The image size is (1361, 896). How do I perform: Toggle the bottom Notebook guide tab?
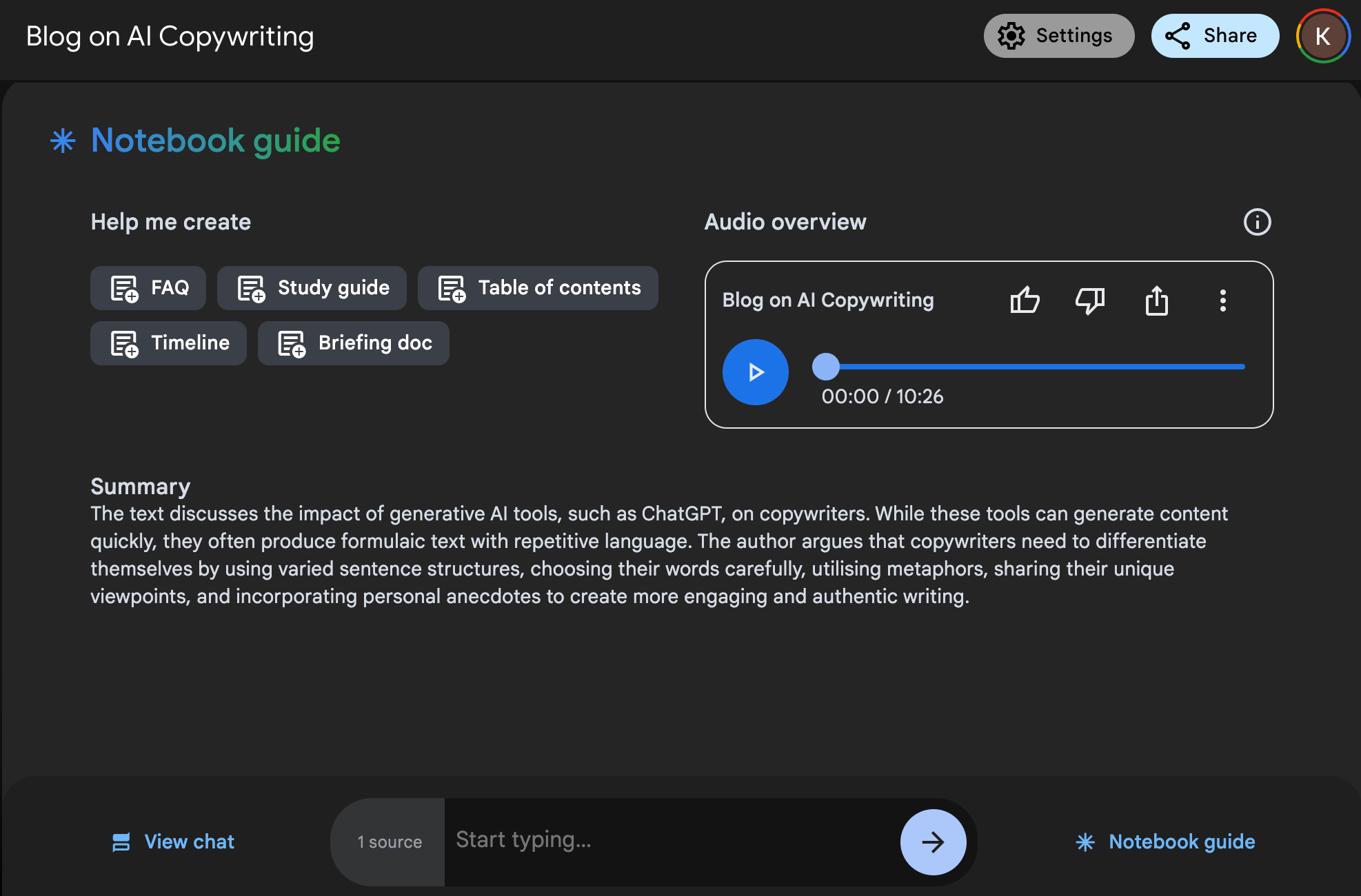coord(1165,842)
